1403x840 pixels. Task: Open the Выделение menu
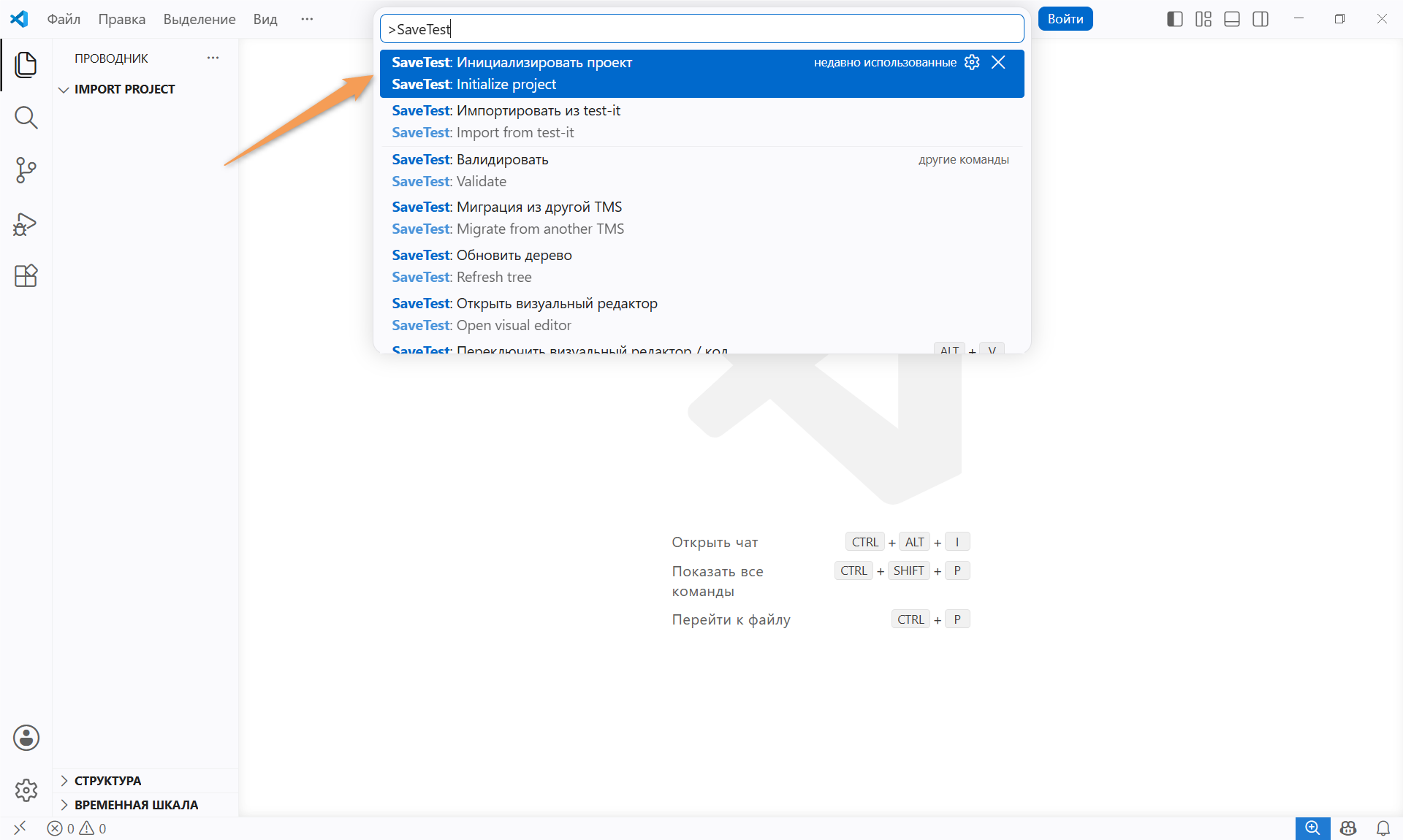[x=199, y=19]
